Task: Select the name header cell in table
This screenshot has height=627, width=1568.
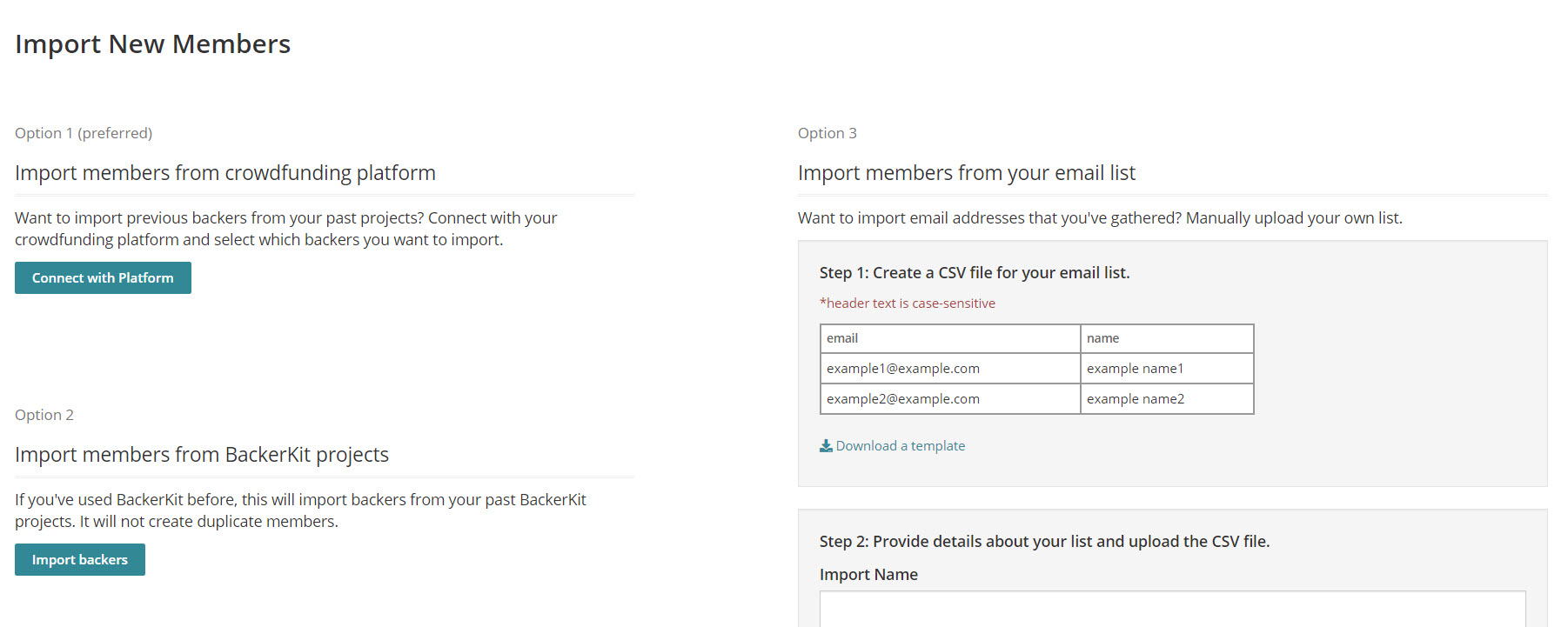Action: click(1167, 338)
